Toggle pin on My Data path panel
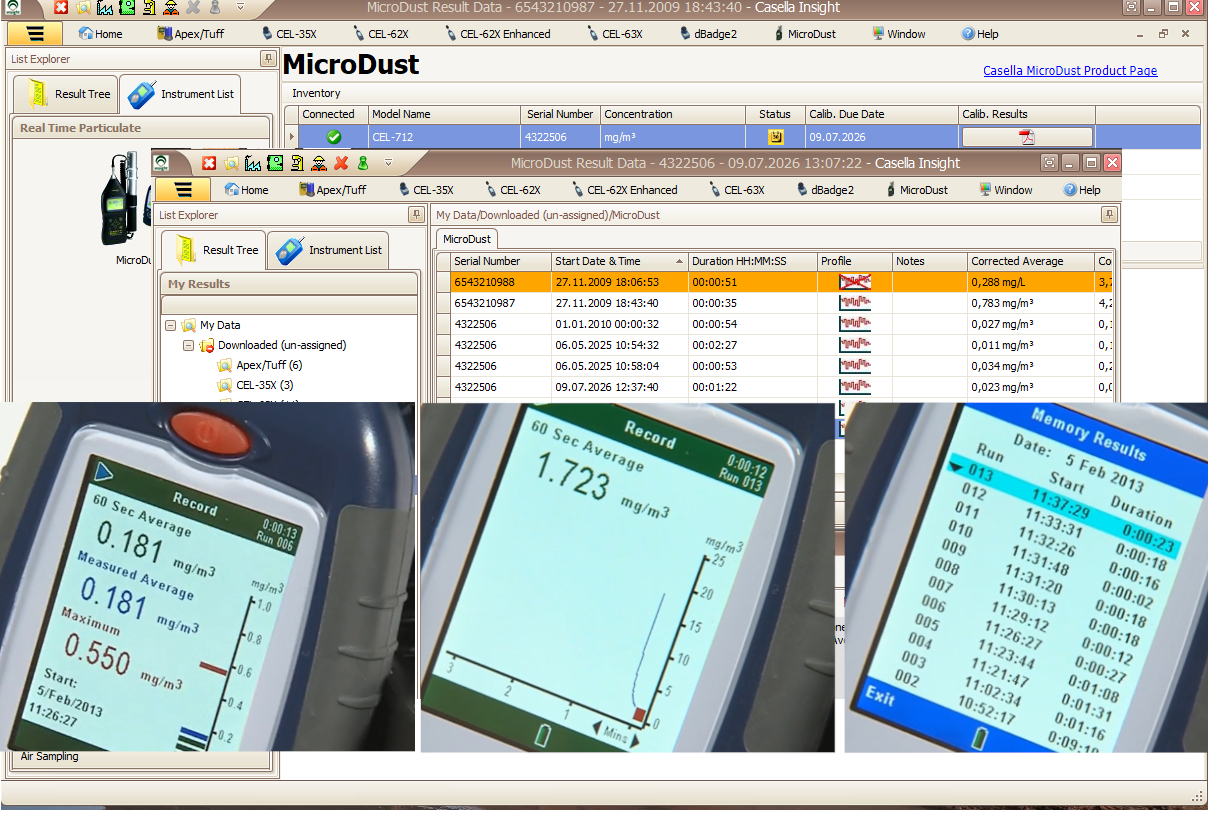This screenshot has width=1208, height=816. coord(1109,215)
